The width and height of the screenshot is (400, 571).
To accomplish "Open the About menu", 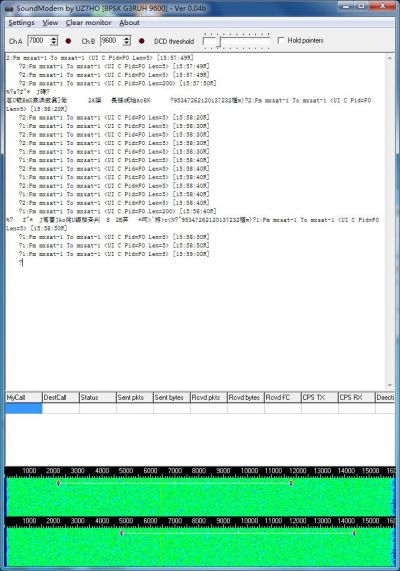I will point(129,23).
